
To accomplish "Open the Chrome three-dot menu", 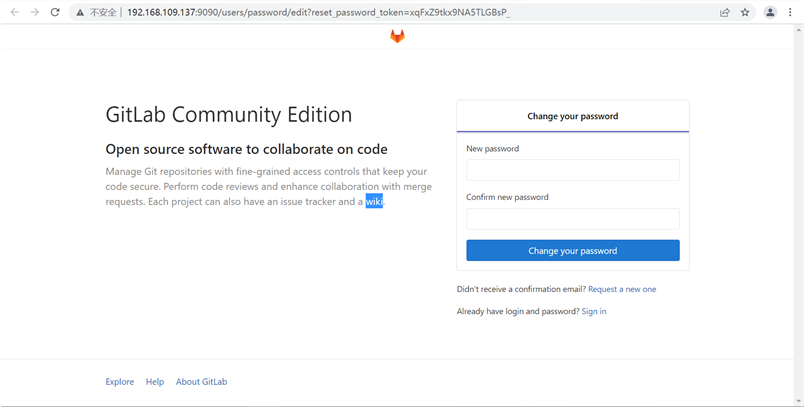I will point(790,13).
